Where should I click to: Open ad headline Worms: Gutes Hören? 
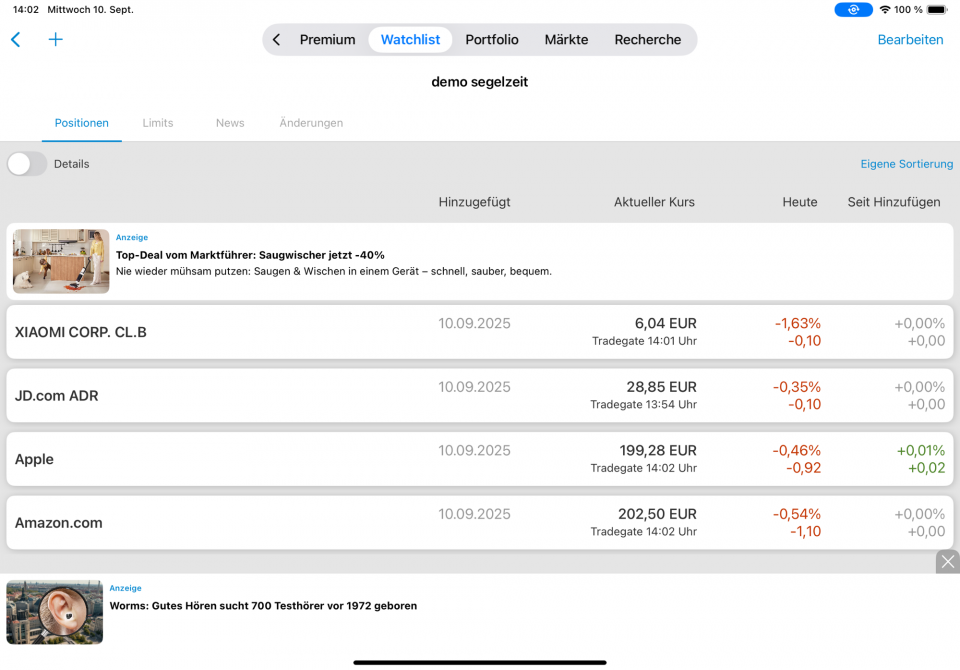pos(263,606)
